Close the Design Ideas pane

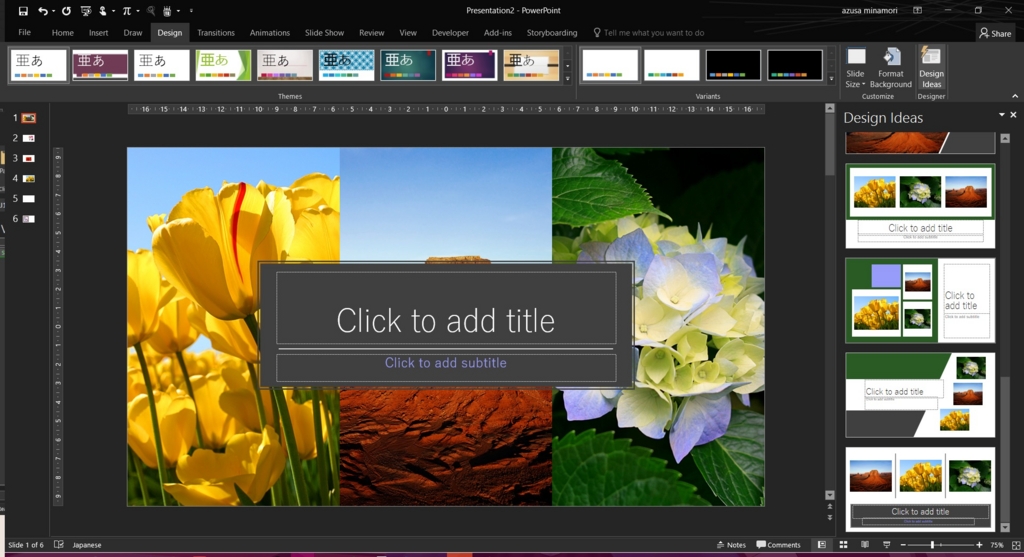(x=1014, y=115)
